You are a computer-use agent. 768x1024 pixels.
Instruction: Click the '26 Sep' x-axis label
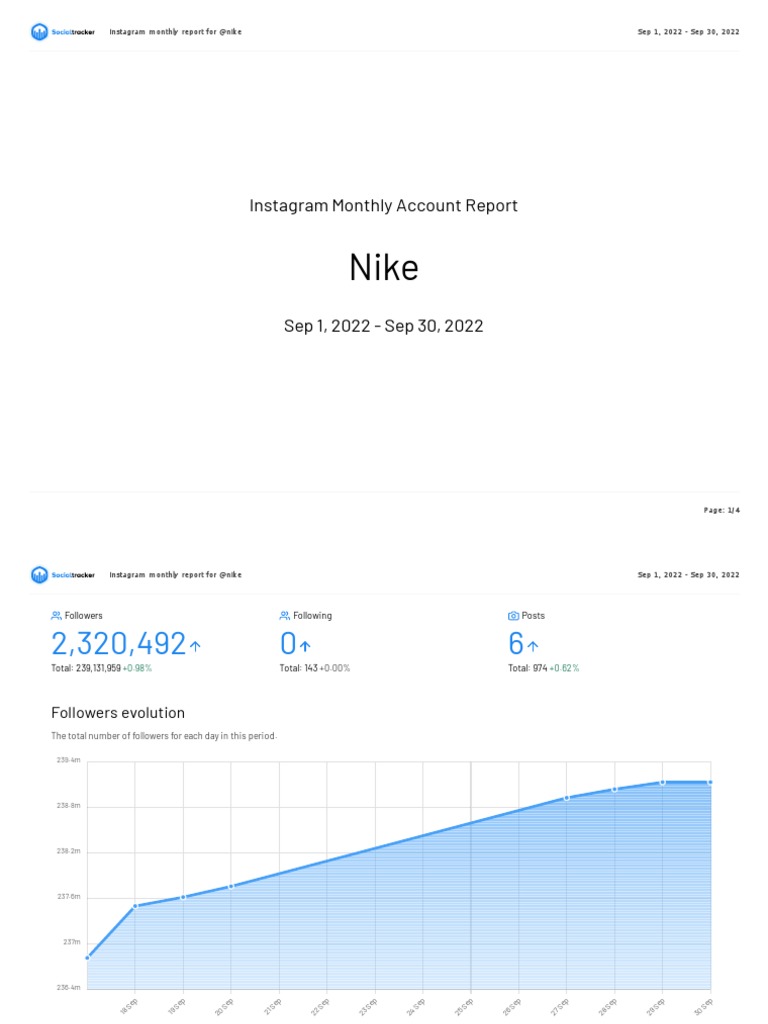[512, 1006]
